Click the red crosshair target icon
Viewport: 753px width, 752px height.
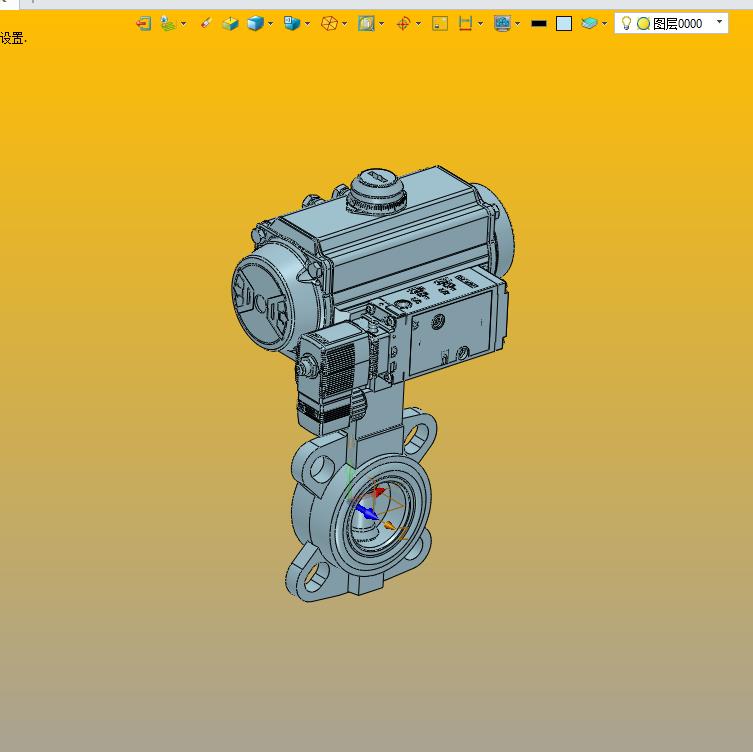pyautogui.click(x=403, y=23)
